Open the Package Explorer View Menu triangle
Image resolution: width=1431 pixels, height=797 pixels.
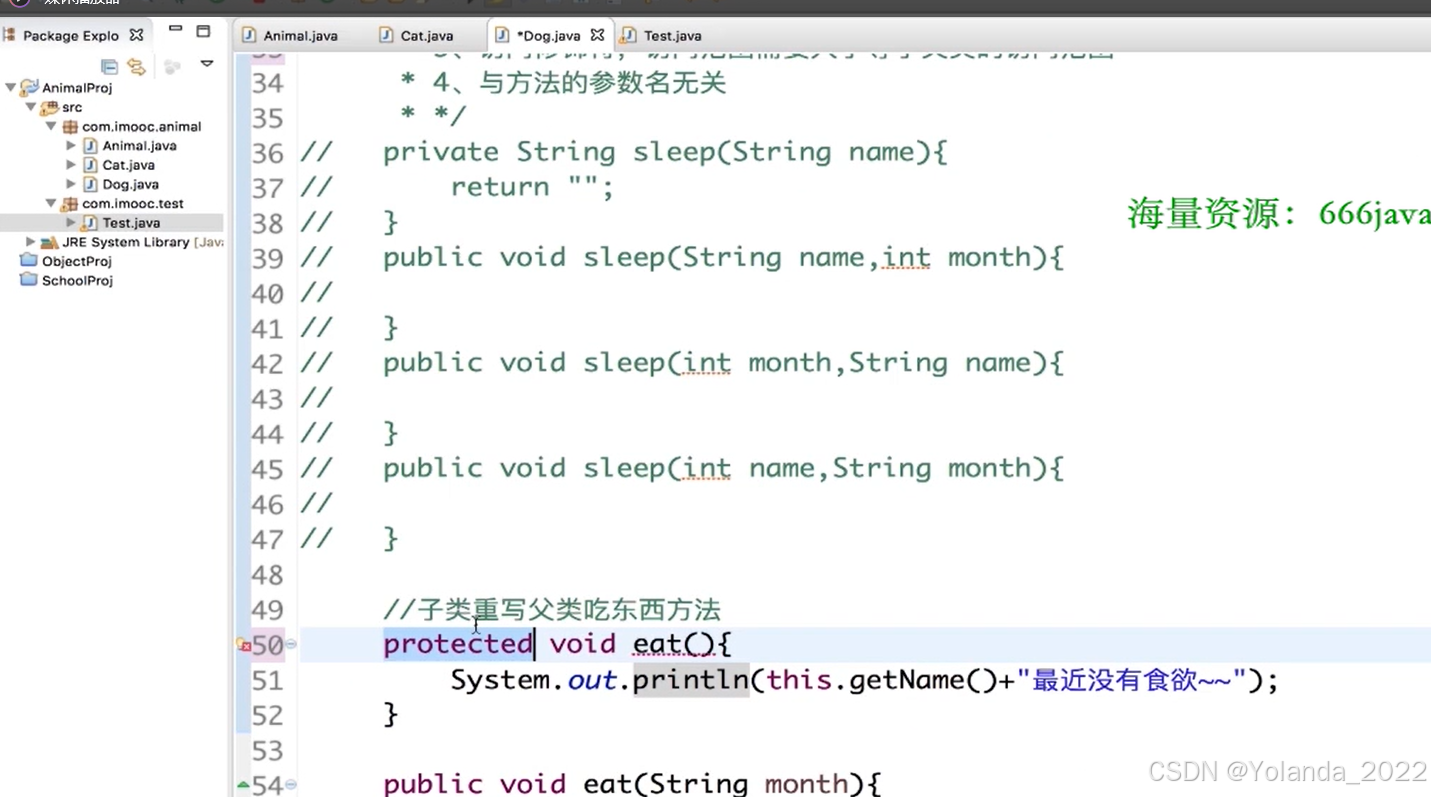click(x=207, y=64)
